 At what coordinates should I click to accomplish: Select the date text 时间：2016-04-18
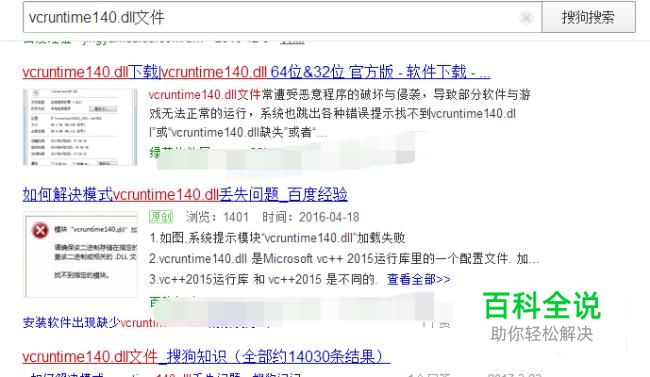pos(310,217)
